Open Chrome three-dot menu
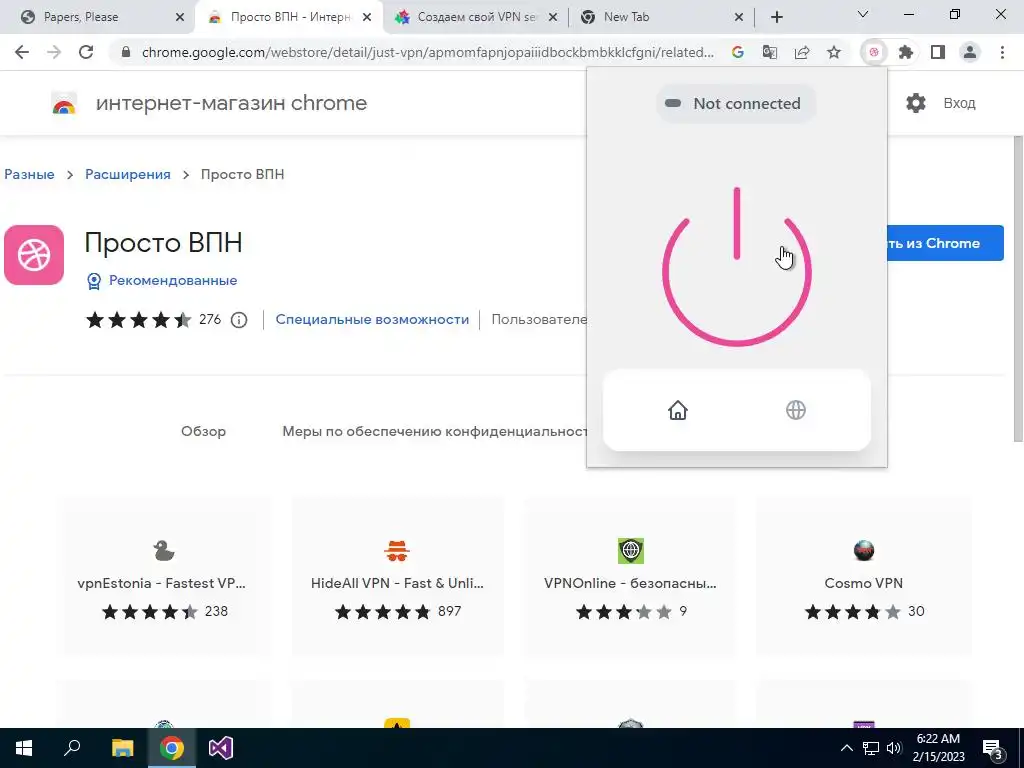The width and height of the screenshot is (1024, 768). pos(1002,52)
